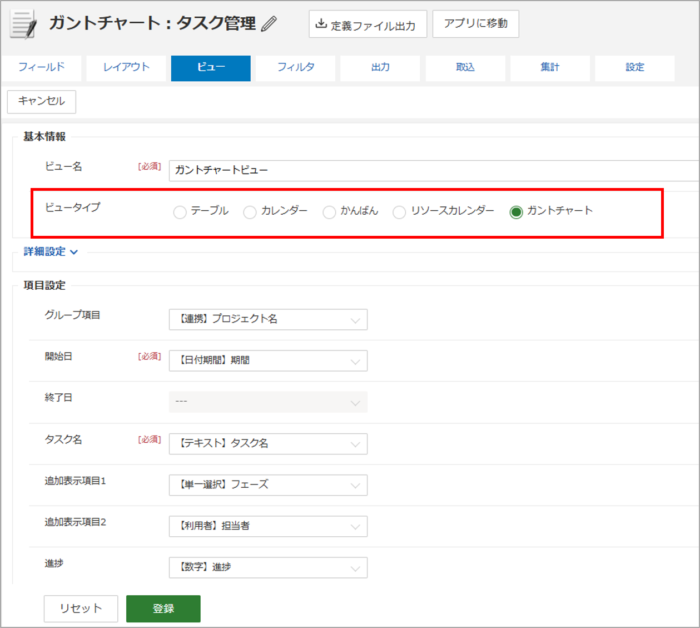This screenshot has width=700, height=628.
Task: Switch to the 集計 tab
Action: tap(550, 68)
